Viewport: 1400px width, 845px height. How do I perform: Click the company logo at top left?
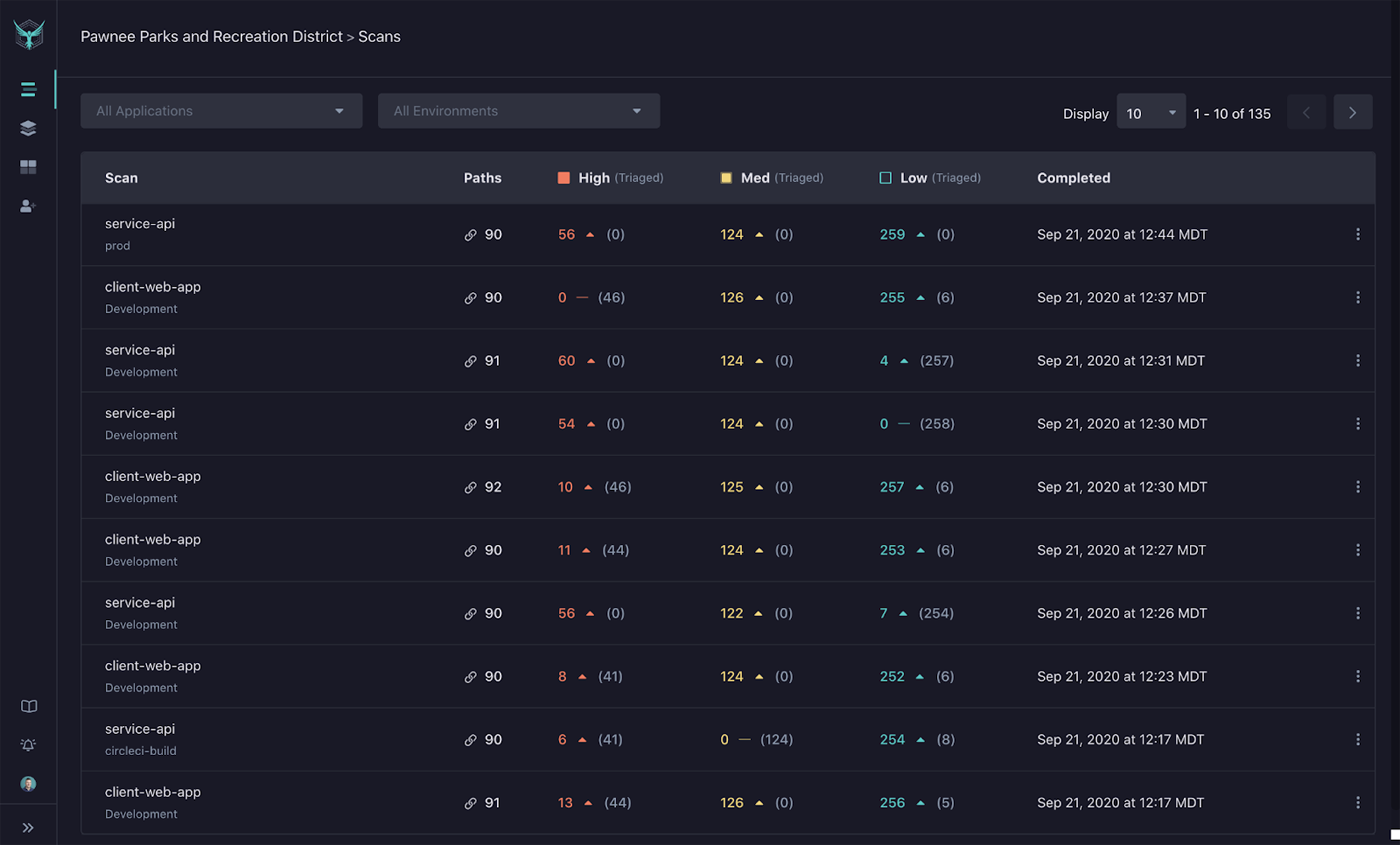[x=29, y=33]
